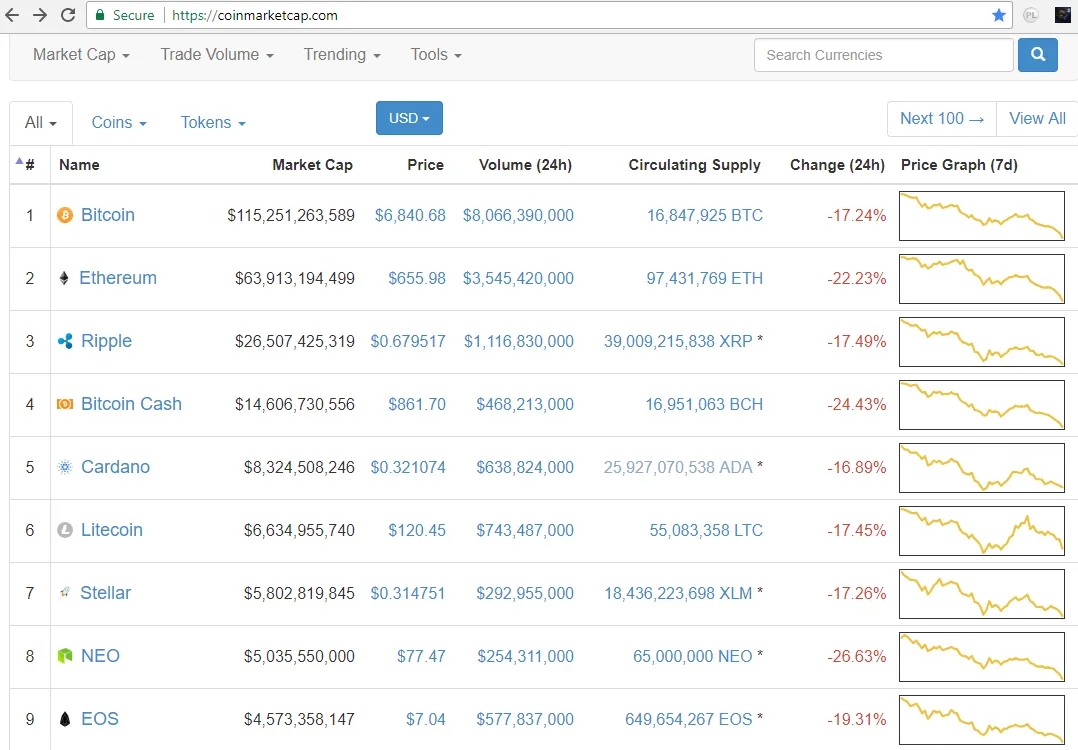Click the magnifier search button
The image size is (1078, 750).
click(1037, 54)
